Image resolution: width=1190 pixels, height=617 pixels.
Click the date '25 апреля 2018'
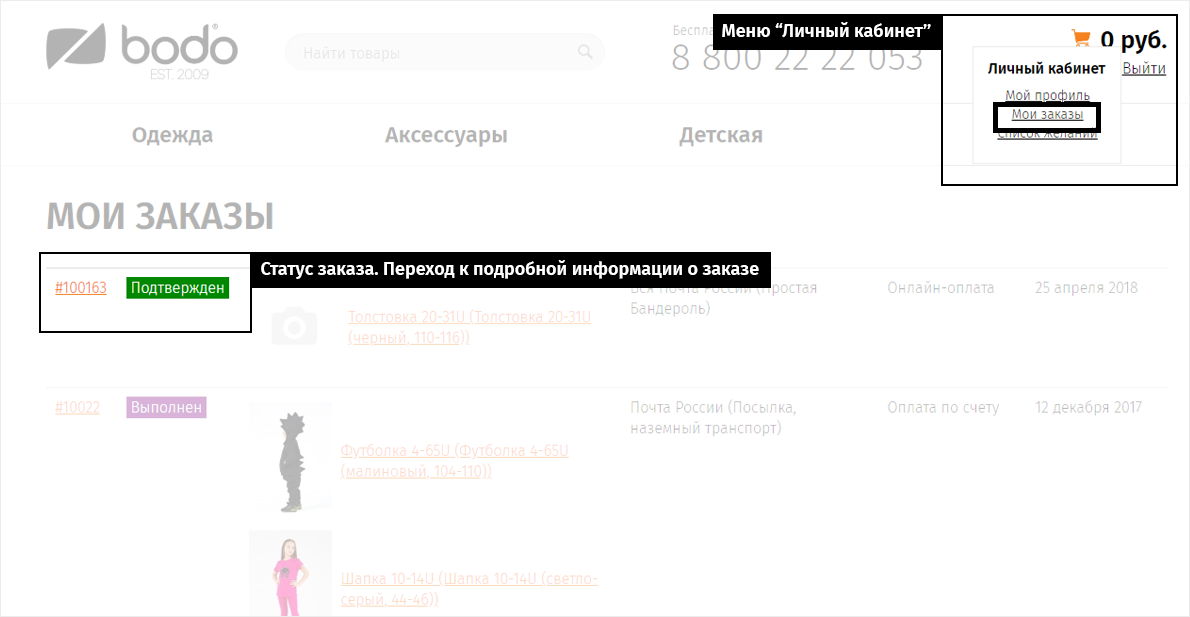(1086, 288)
